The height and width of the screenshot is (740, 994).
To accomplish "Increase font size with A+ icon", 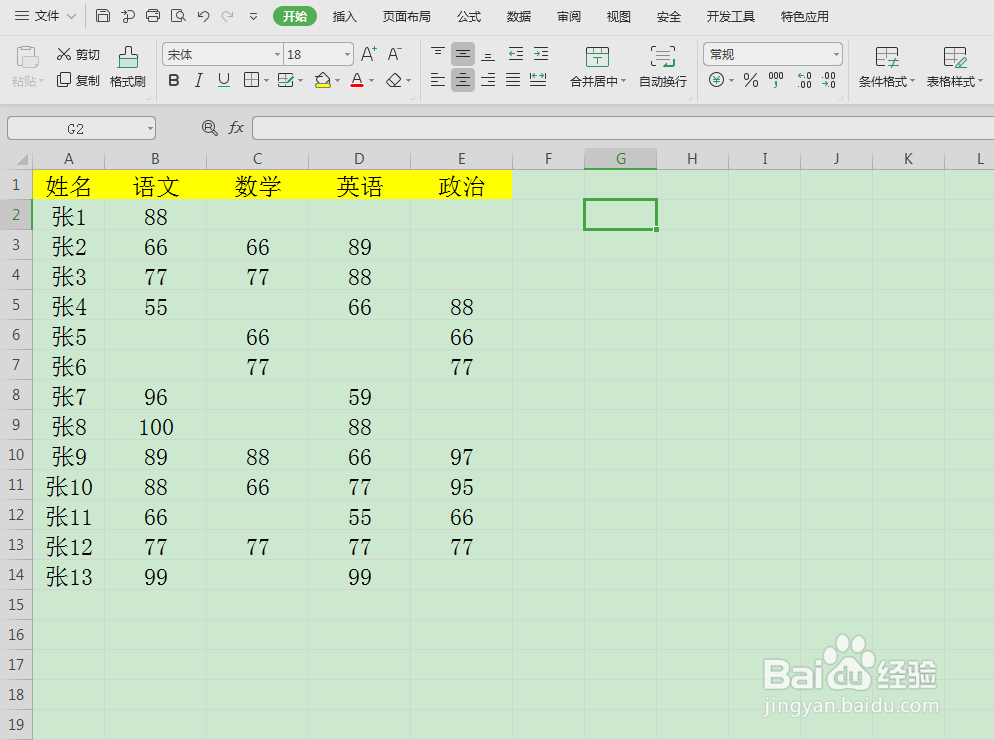I will [368, 55].
